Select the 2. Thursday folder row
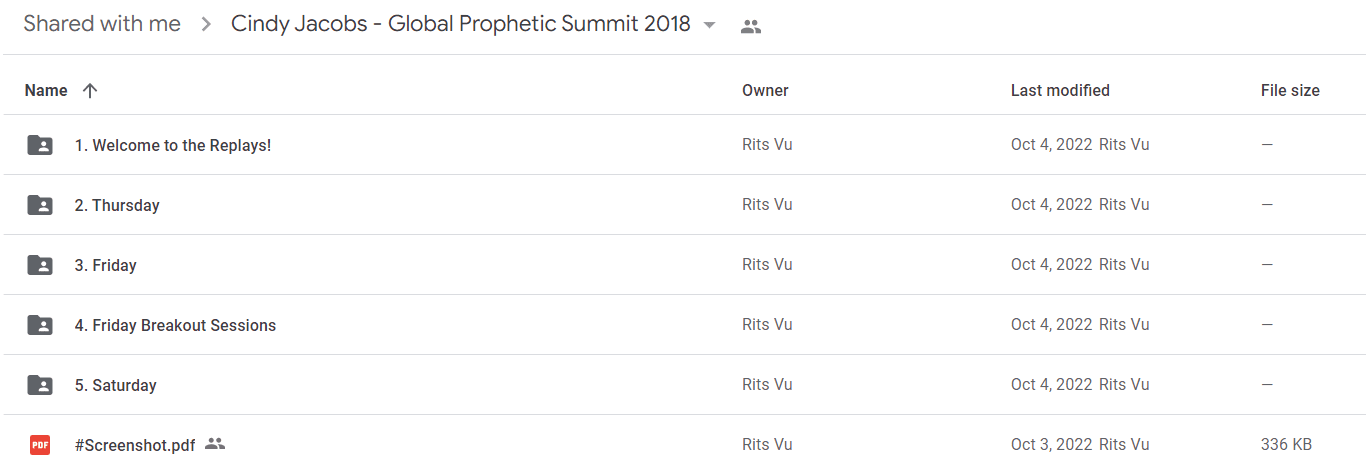The image size is (1366, 467). 683,205
